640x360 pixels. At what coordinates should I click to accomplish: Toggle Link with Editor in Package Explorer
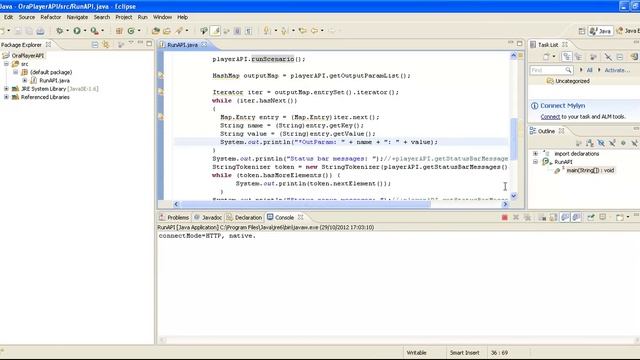tap(106, 44)
